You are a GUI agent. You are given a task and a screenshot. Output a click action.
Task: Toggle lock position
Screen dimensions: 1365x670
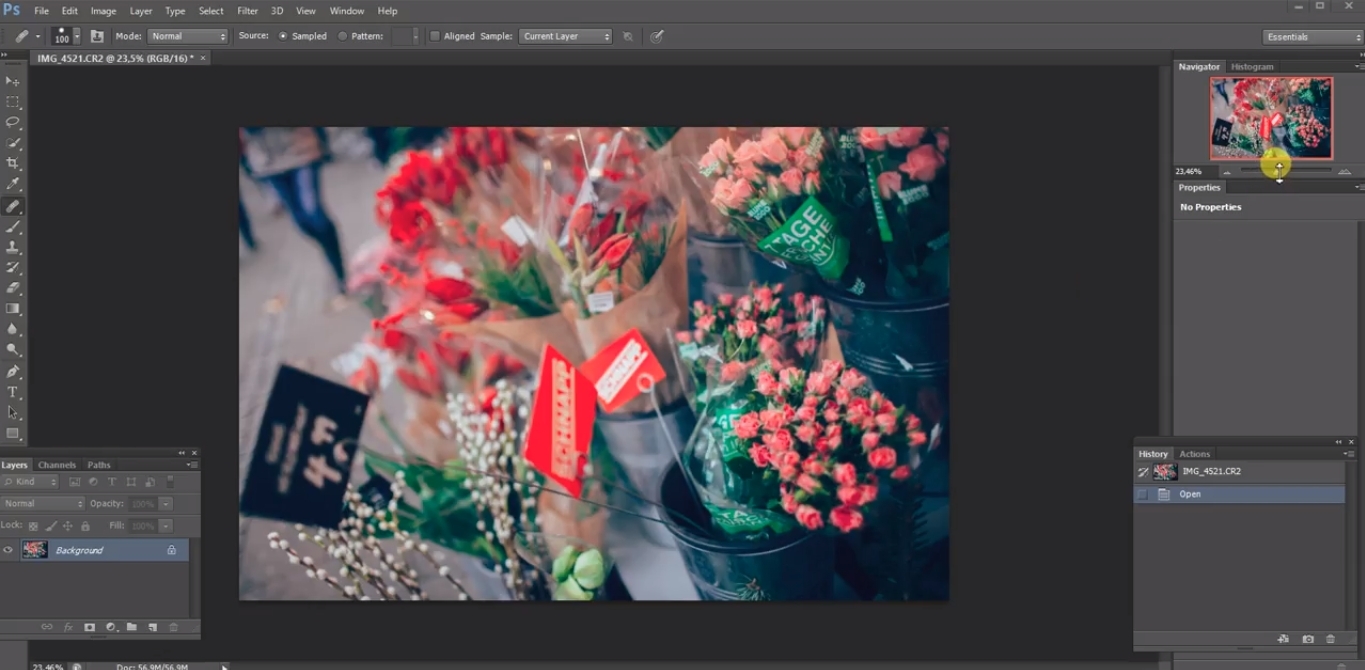coord(68,526)
